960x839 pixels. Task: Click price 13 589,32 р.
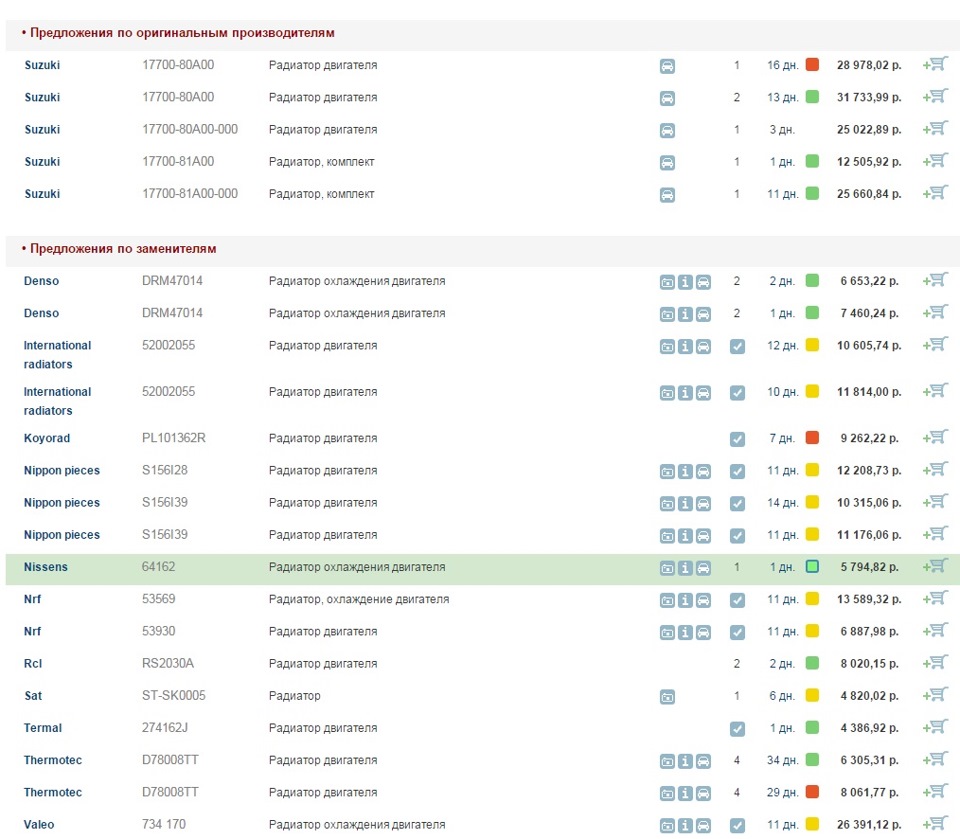[x=869, y=599]
